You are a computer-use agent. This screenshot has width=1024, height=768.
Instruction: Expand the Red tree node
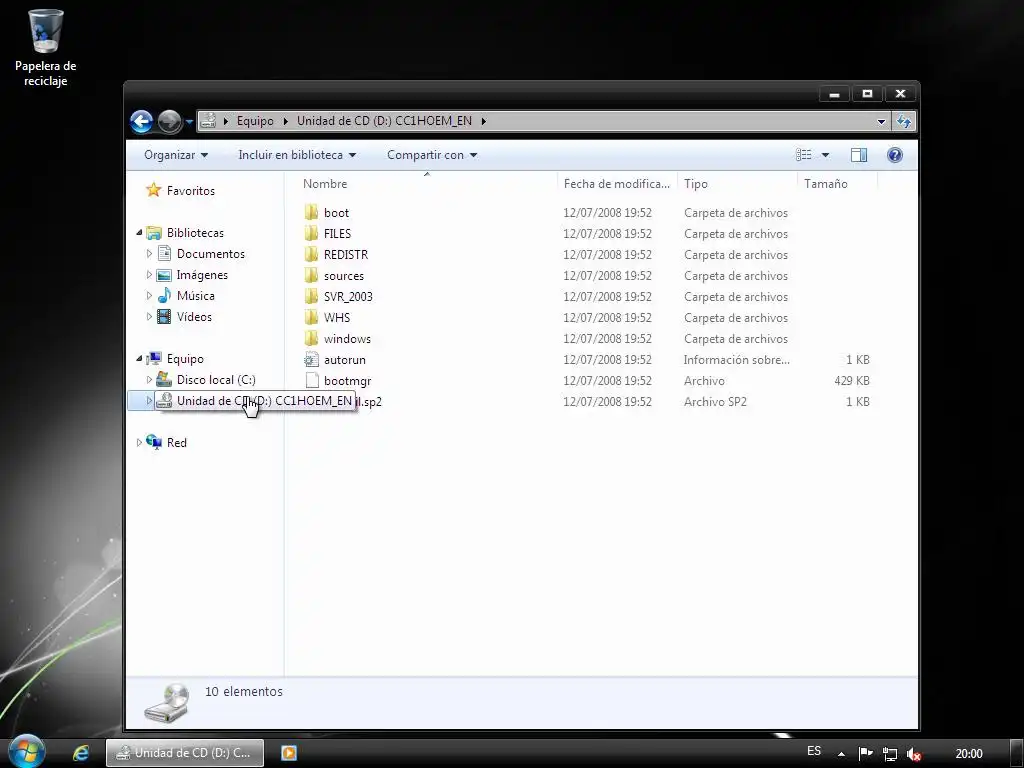pyautogui.click(x=139, y=442)
